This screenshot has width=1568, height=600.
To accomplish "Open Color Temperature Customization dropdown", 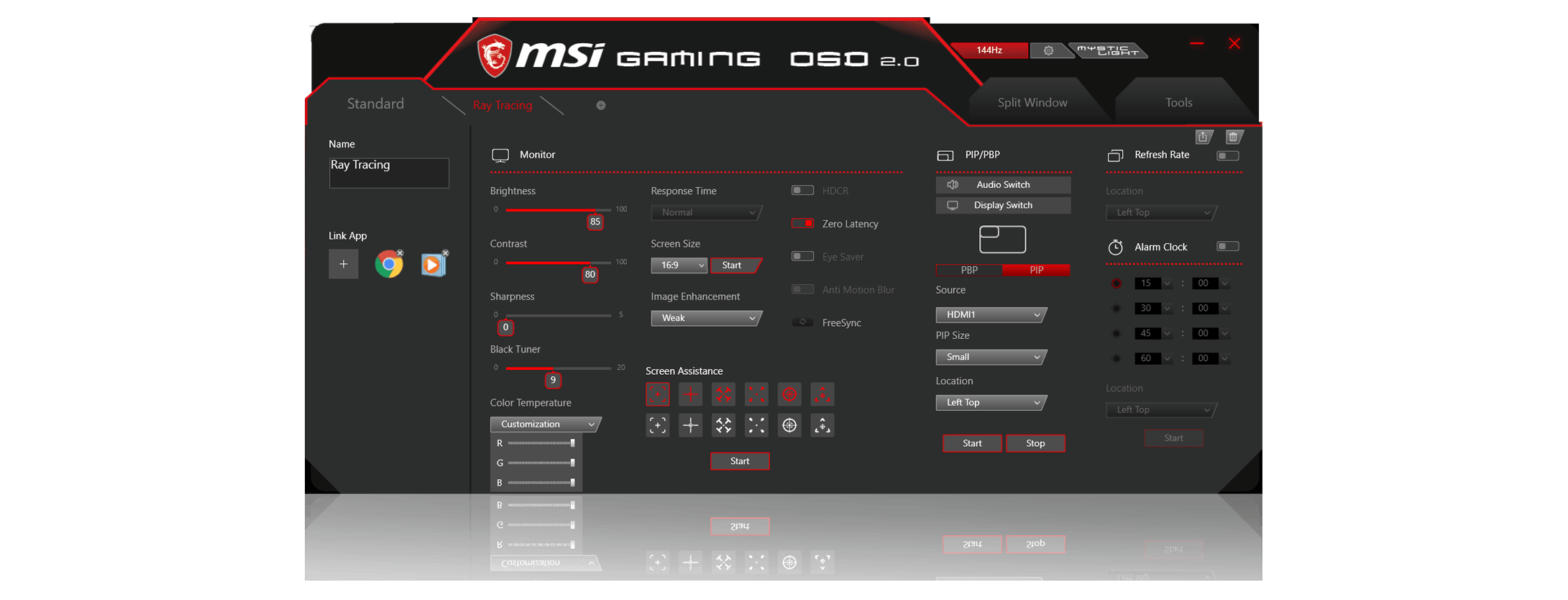I will click(x=546, y=424).
